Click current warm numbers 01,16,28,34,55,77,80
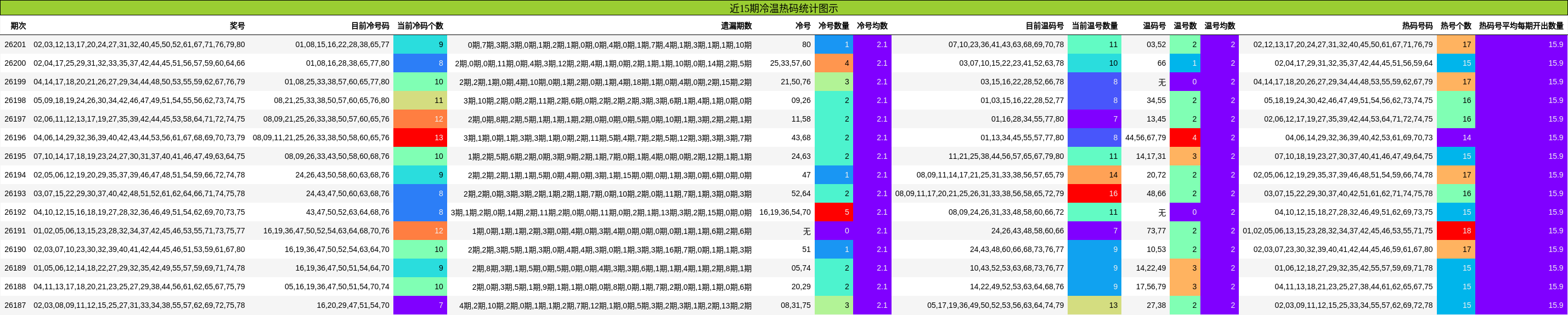The image size is (1568, 315). coord(1028,119)
